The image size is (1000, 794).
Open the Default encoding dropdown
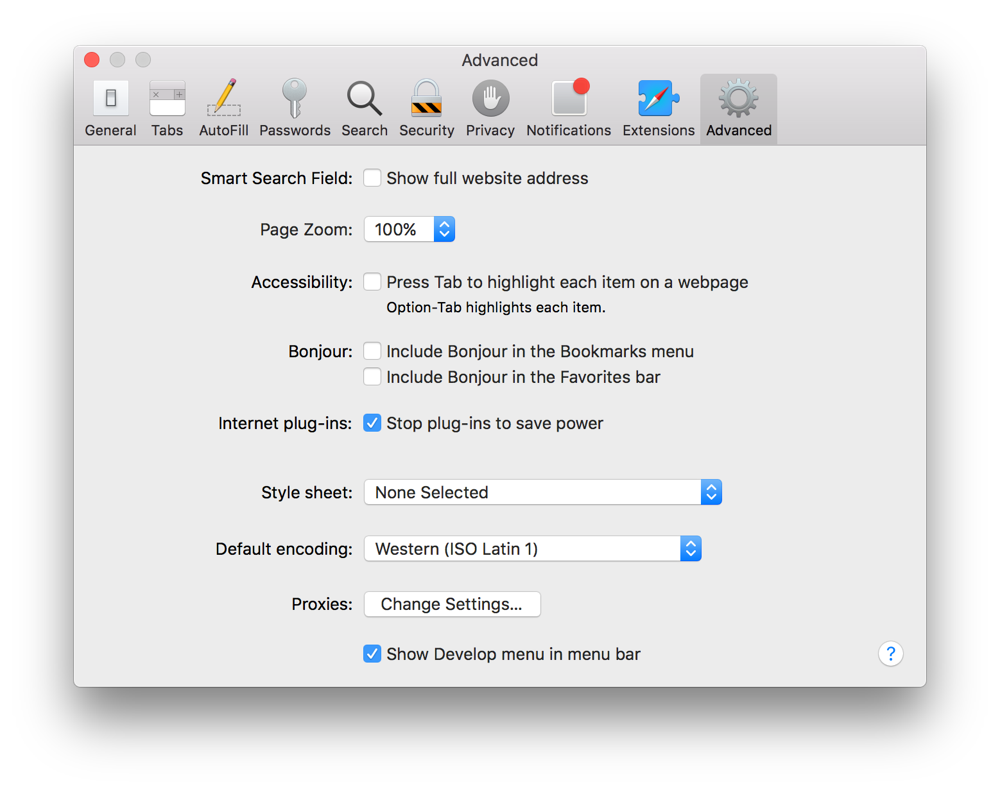pyautogui.click(x=532, y=549)
